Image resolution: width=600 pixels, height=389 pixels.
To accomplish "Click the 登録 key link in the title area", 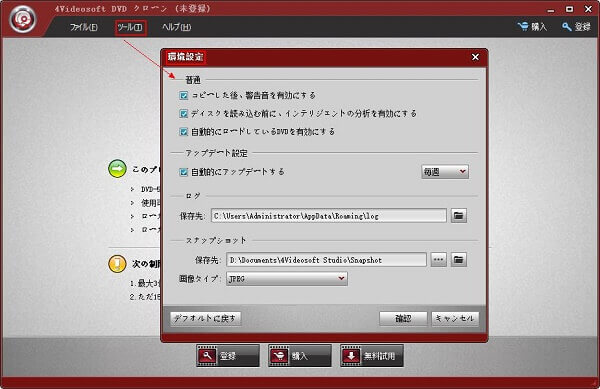I will point(576,27).
